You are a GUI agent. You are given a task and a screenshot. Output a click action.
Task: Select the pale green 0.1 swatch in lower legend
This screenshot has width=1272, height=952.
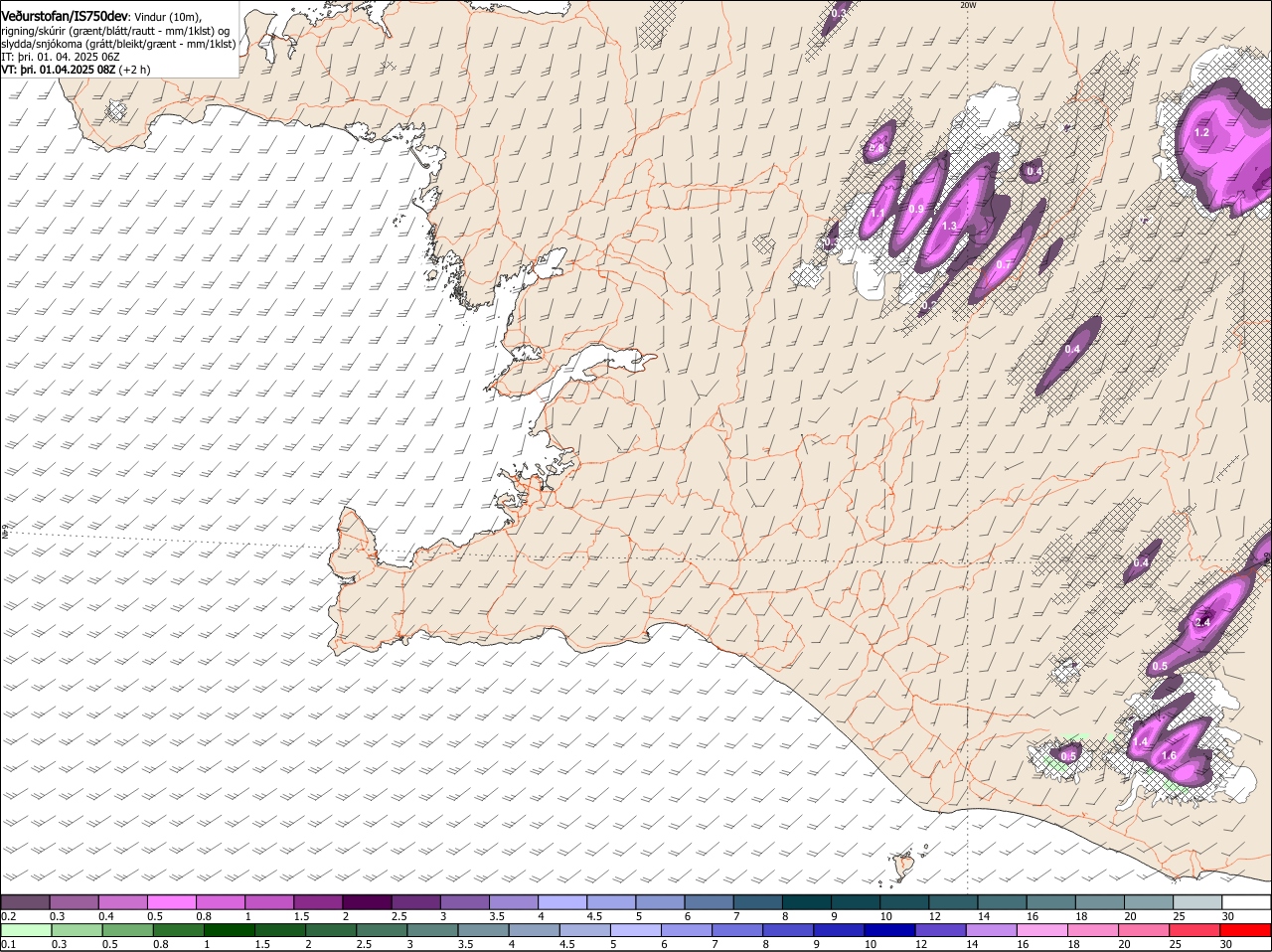coord(27,931)
